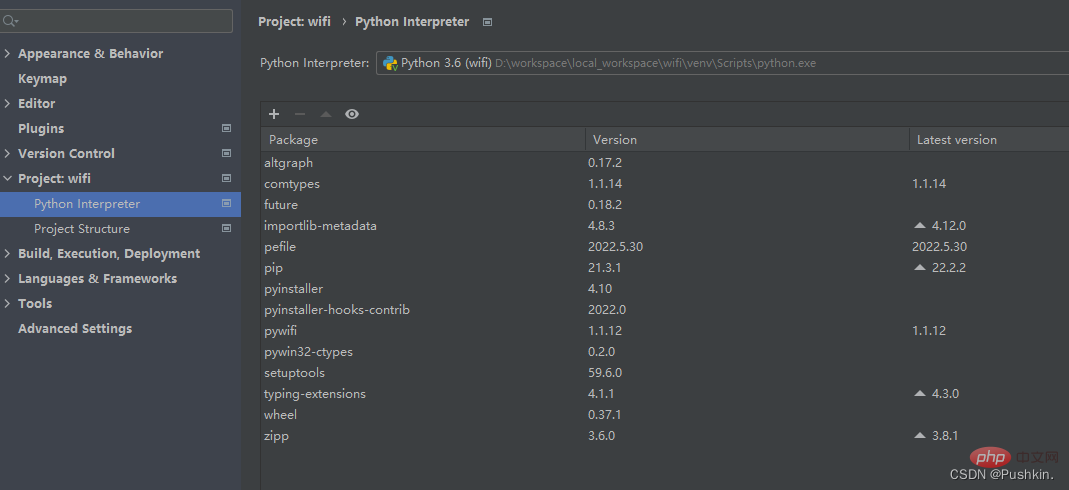Select the pywin32-ctypes package row
The height and width of the screenshot is (490, 1069).
pos(665,352)
